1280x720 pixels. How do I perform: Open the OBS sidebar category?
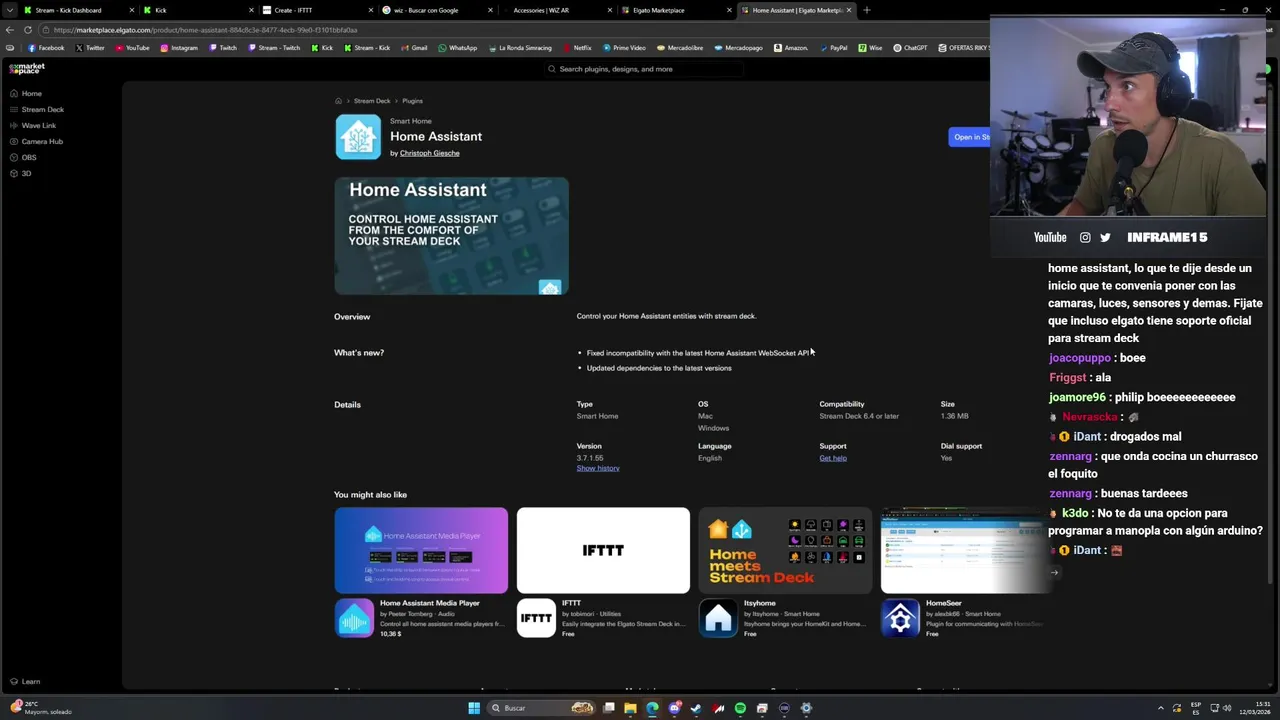tap(23, 157)
